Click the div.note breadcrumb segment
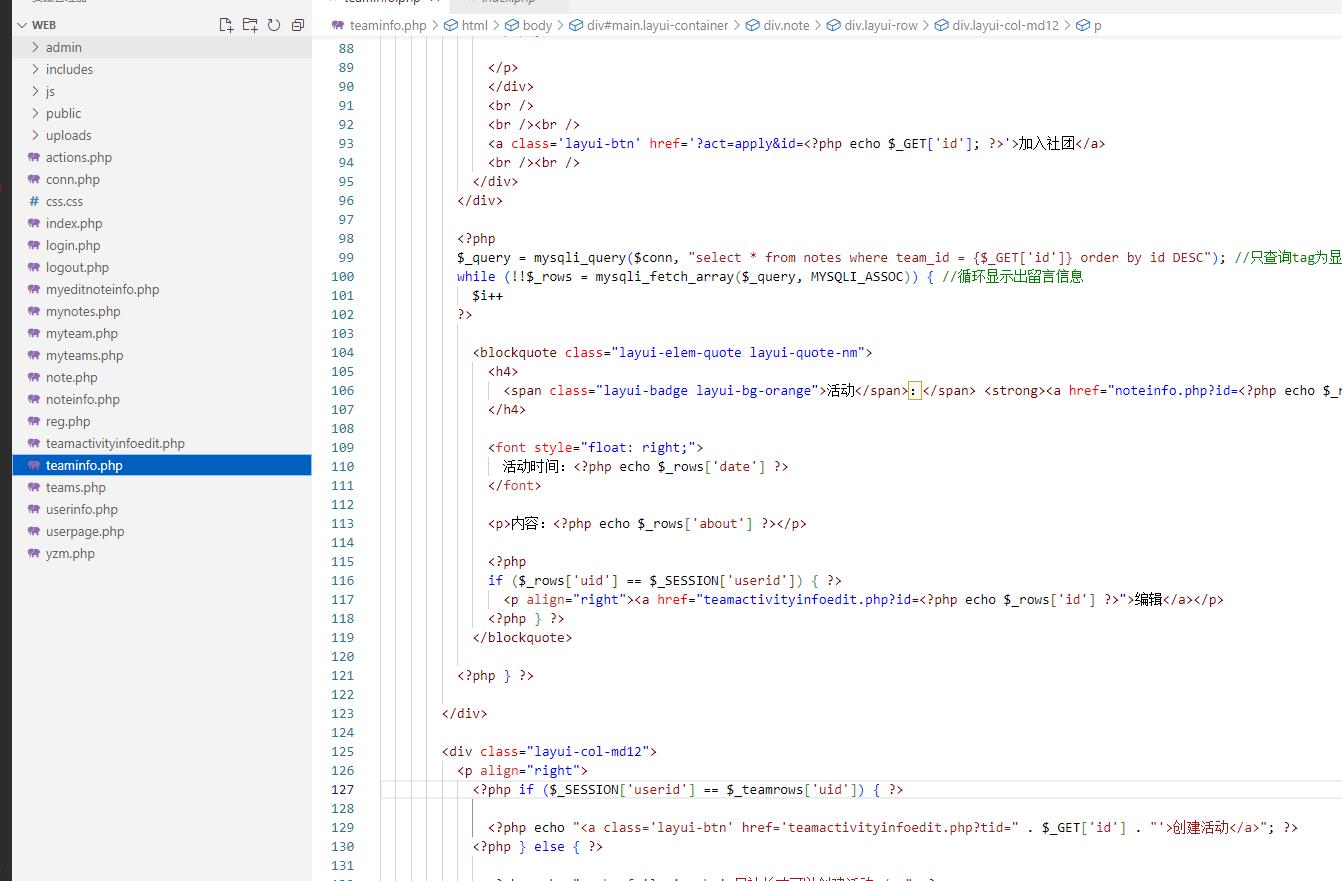1342x881 pixels. pyautogui.click(x=786, y=25)
